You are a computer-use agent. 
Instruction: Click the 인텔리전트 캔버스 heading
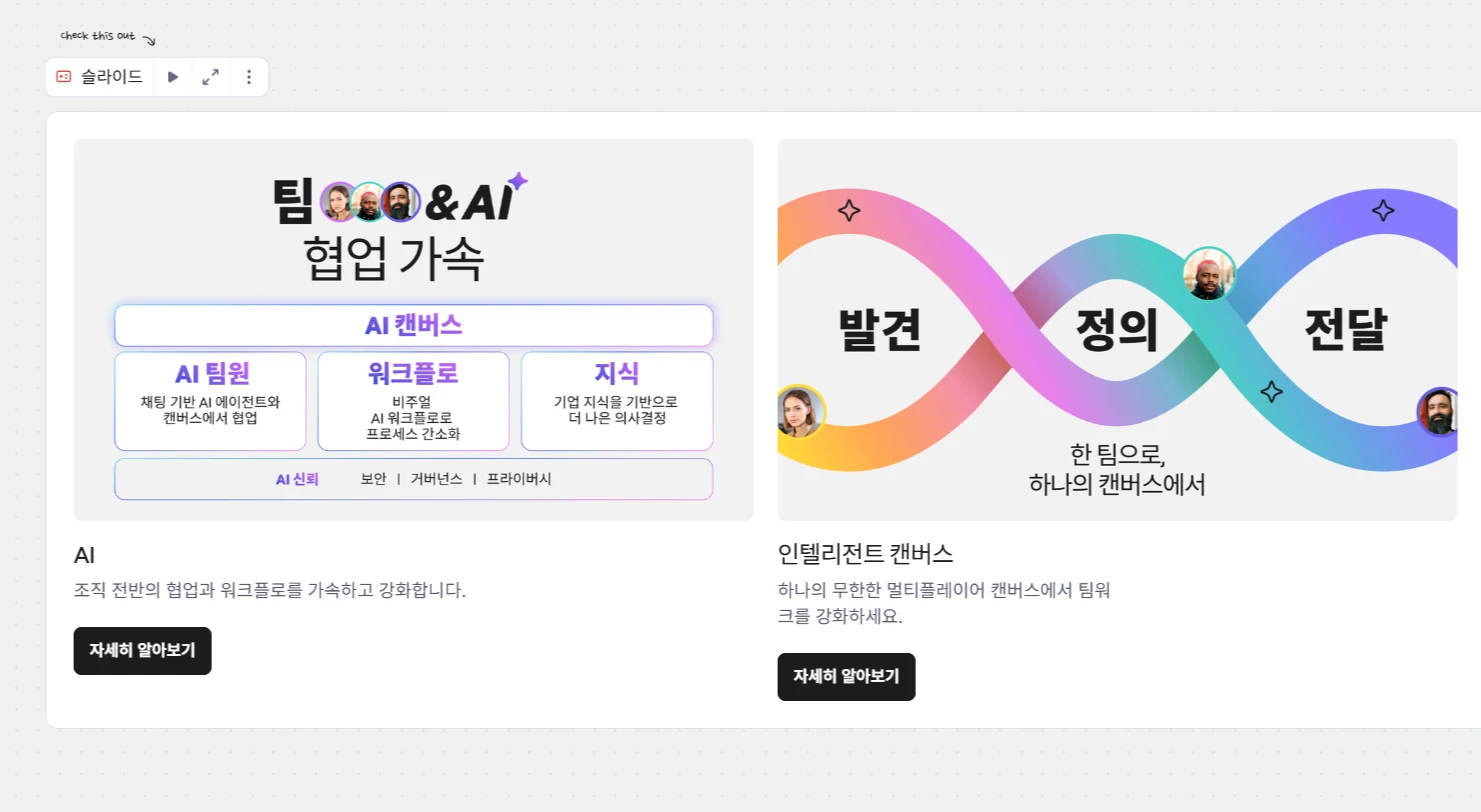(865, 553)
